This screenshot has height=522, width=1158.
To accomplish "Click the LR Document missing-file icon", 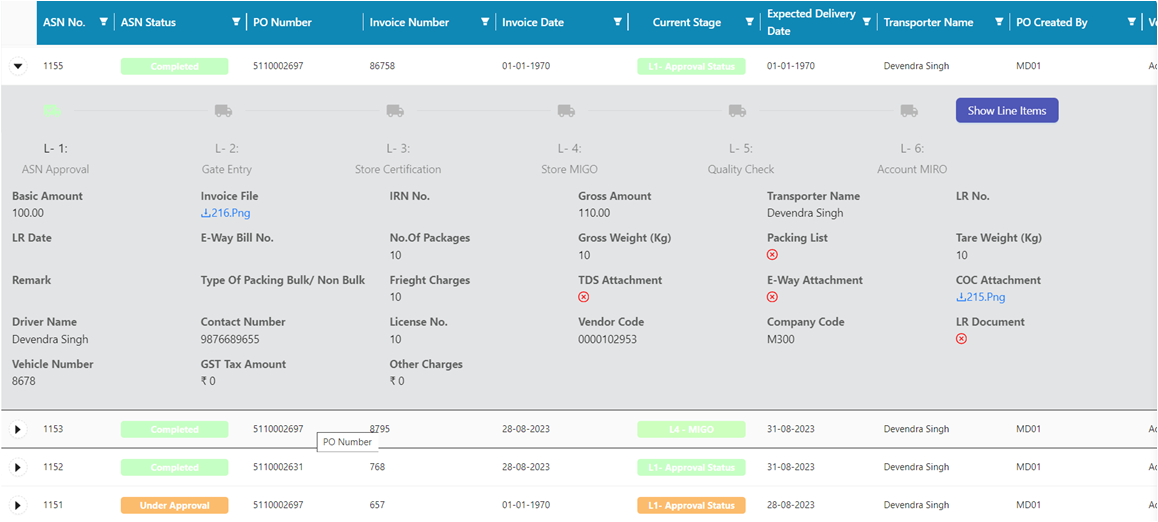I will 962,339.
